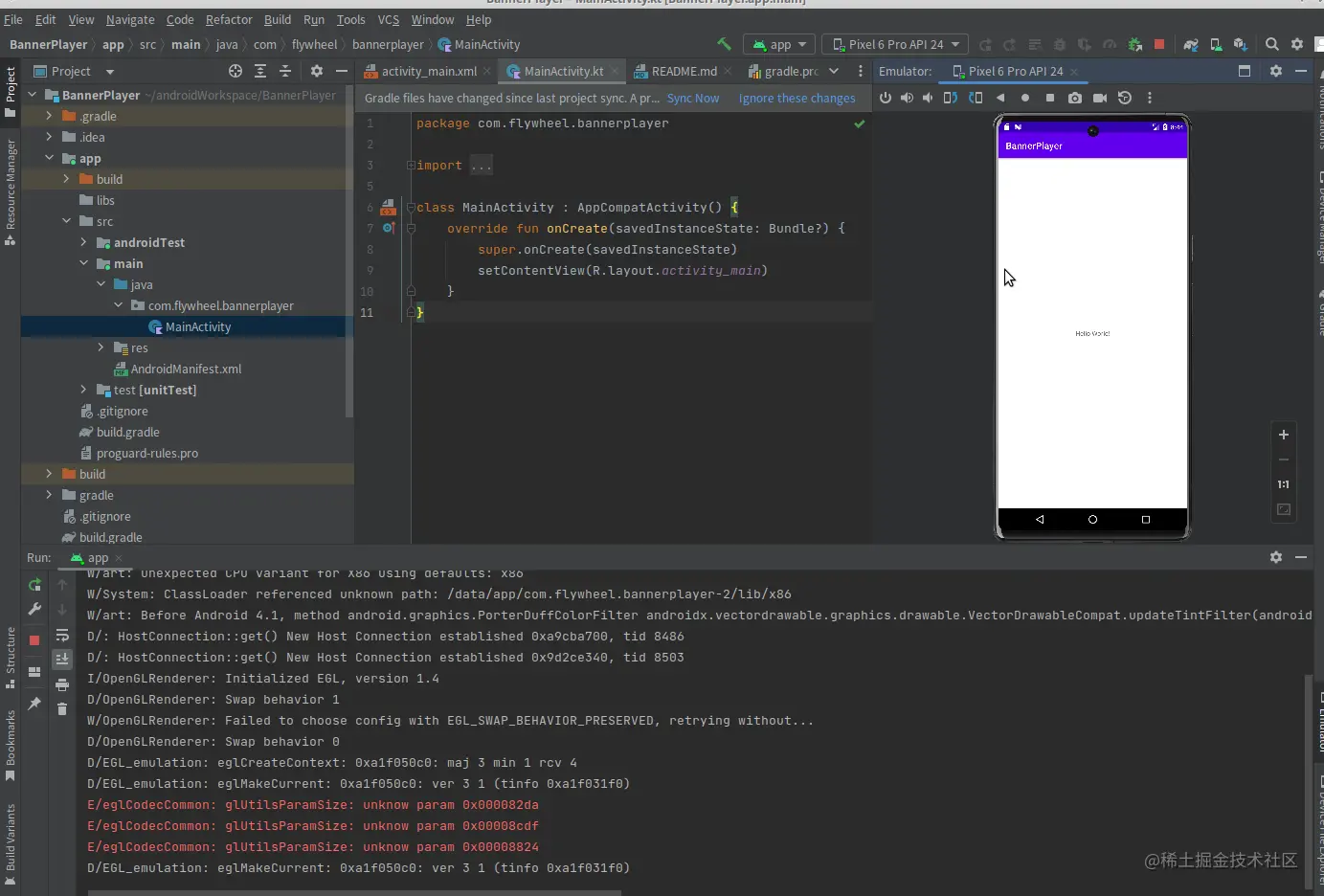Click Select Opened File target icon in Project panel
The width and height of the screenshot is (1324, 896).
[236, 71]
